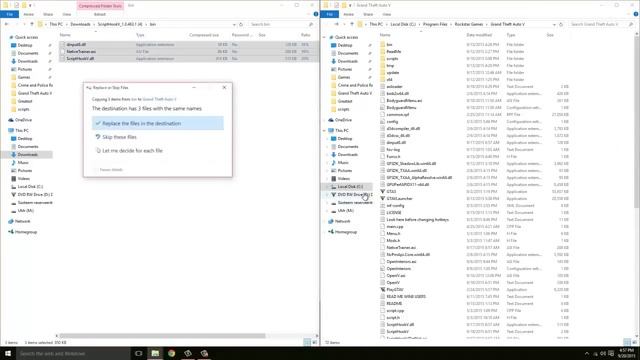Select Network in left window sidebar

(x=22, y=221)
